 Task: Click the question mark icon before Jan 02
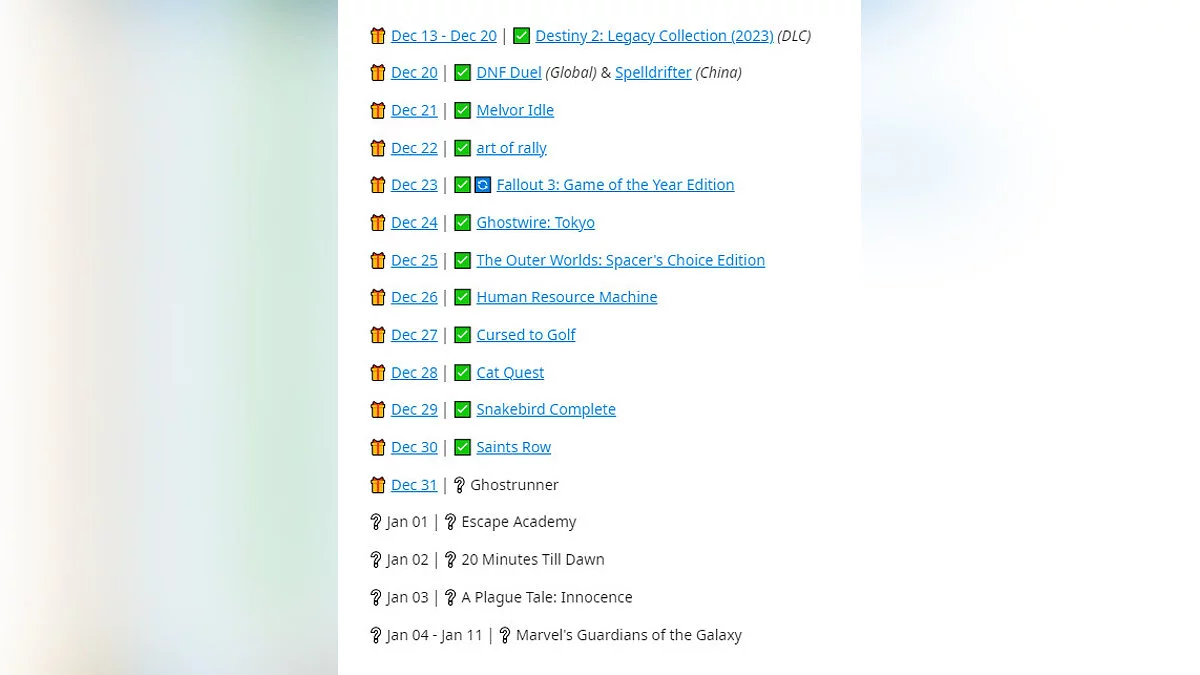[376, 560]
